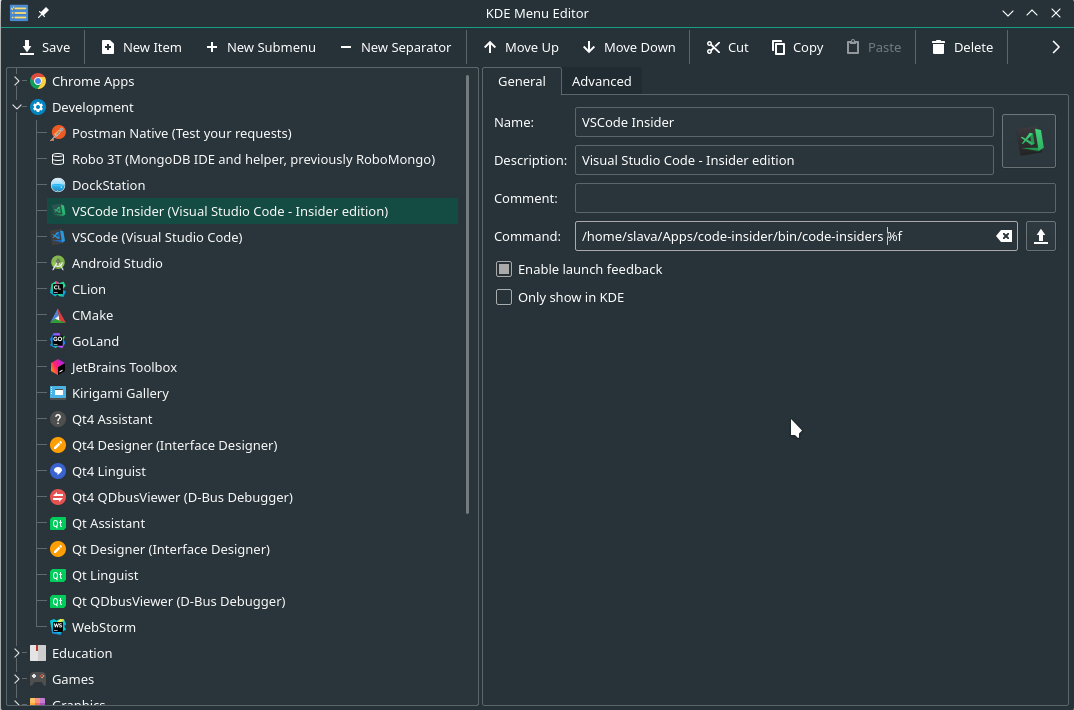Clear the Command field using the clear icon
Viewport: 1074px width, 710px height.
click(x=1004, y=236)
